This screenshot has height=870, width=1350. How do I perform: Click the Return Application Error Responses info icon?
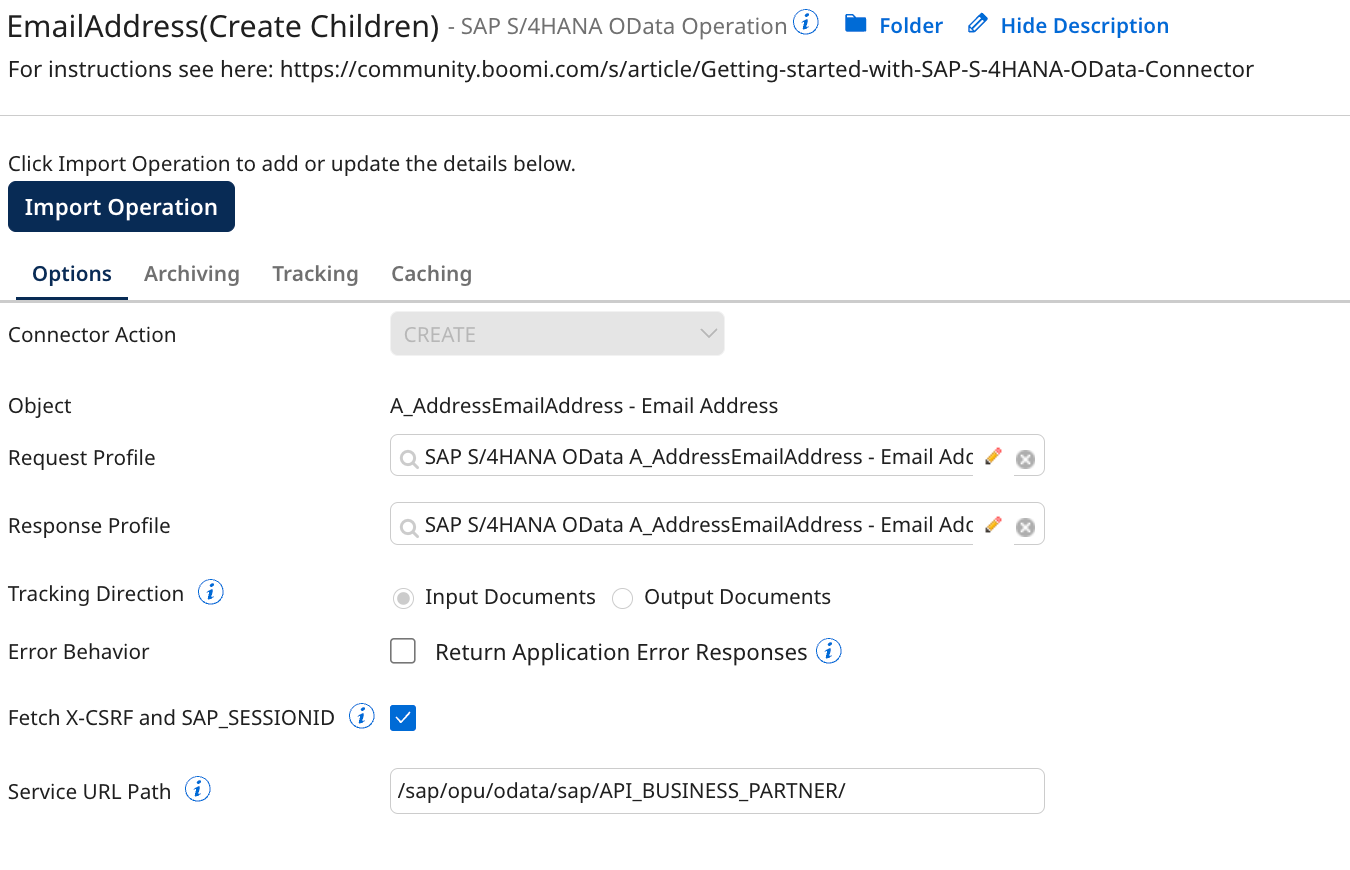[x=829, y=650]
